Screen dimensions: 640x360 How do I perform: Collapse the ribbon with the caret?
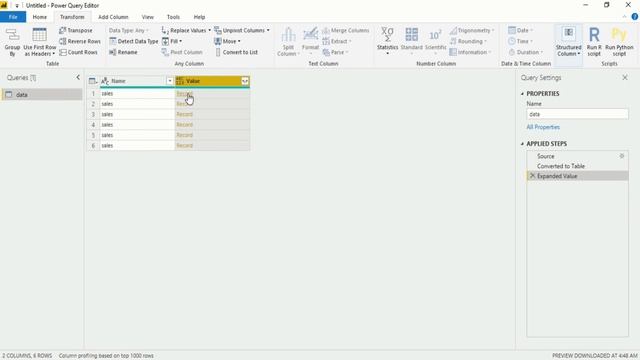624,17
